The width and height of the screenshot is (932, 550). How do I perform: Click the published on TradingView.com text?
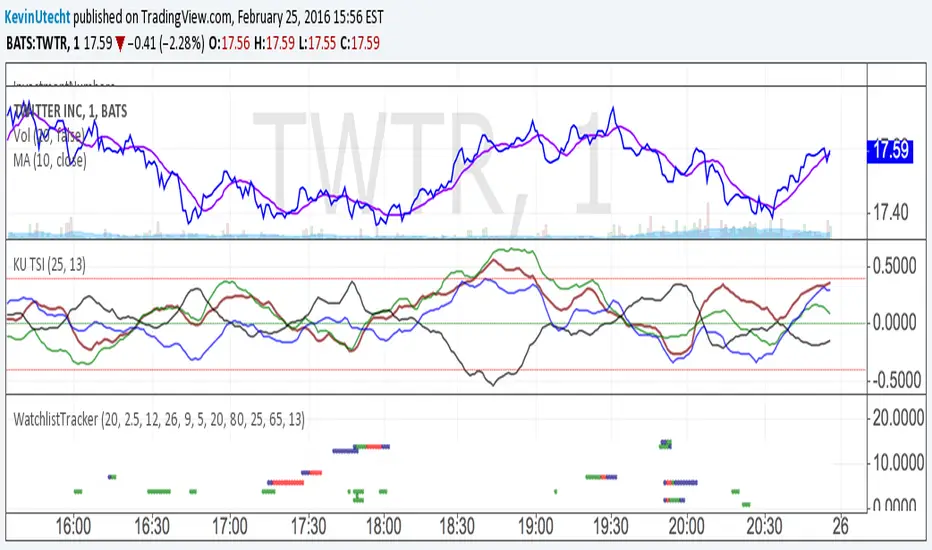pyautogui.click(x=153, y=17)
